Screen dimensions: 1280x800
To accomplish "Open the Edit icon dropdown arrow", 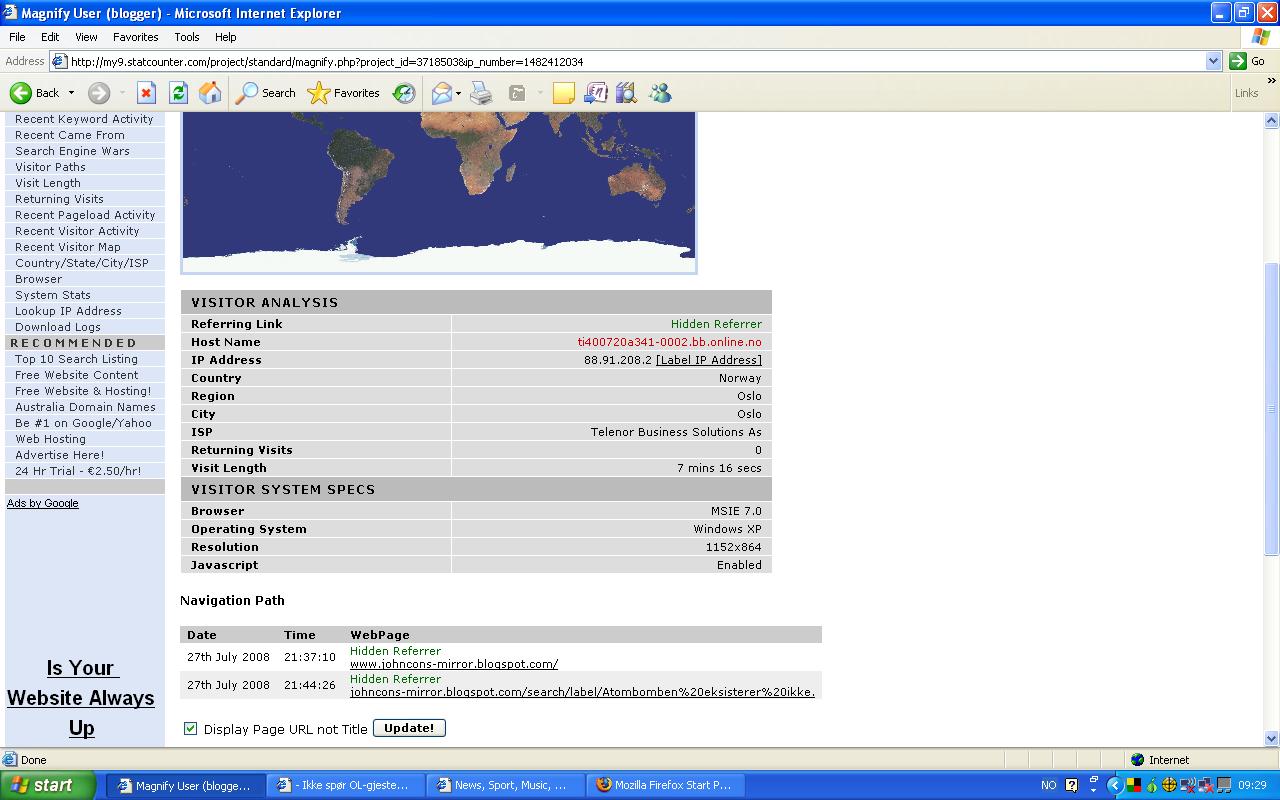I will (x=540, y=93).
